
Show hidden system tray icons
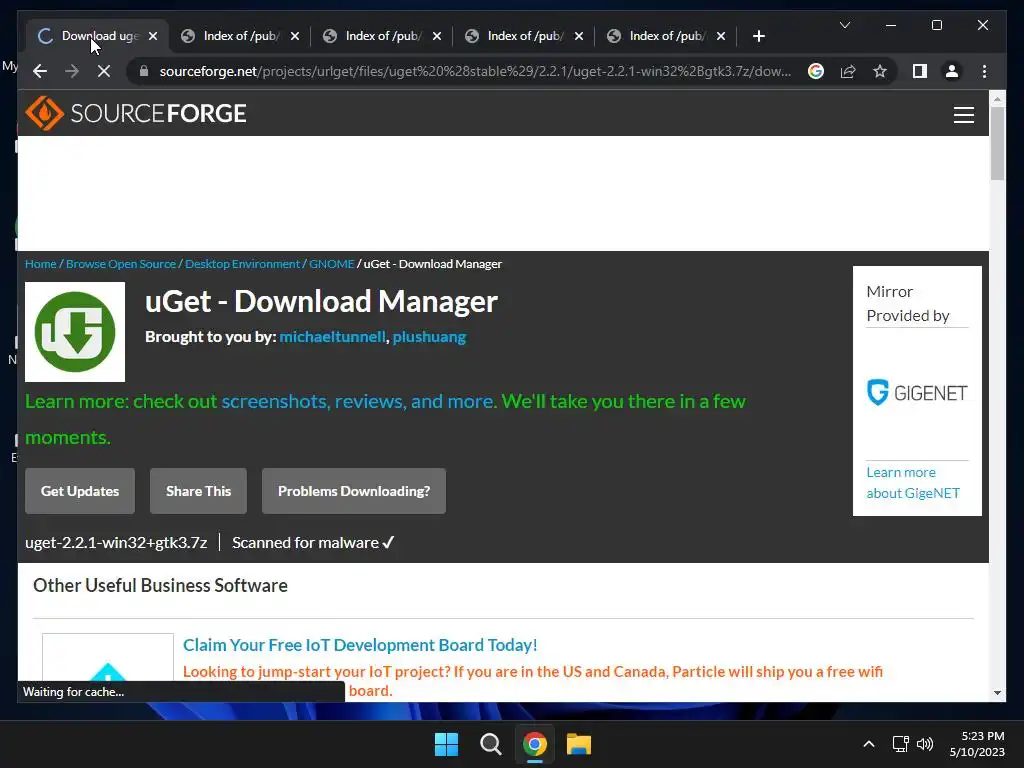click(x=869, y=744)
